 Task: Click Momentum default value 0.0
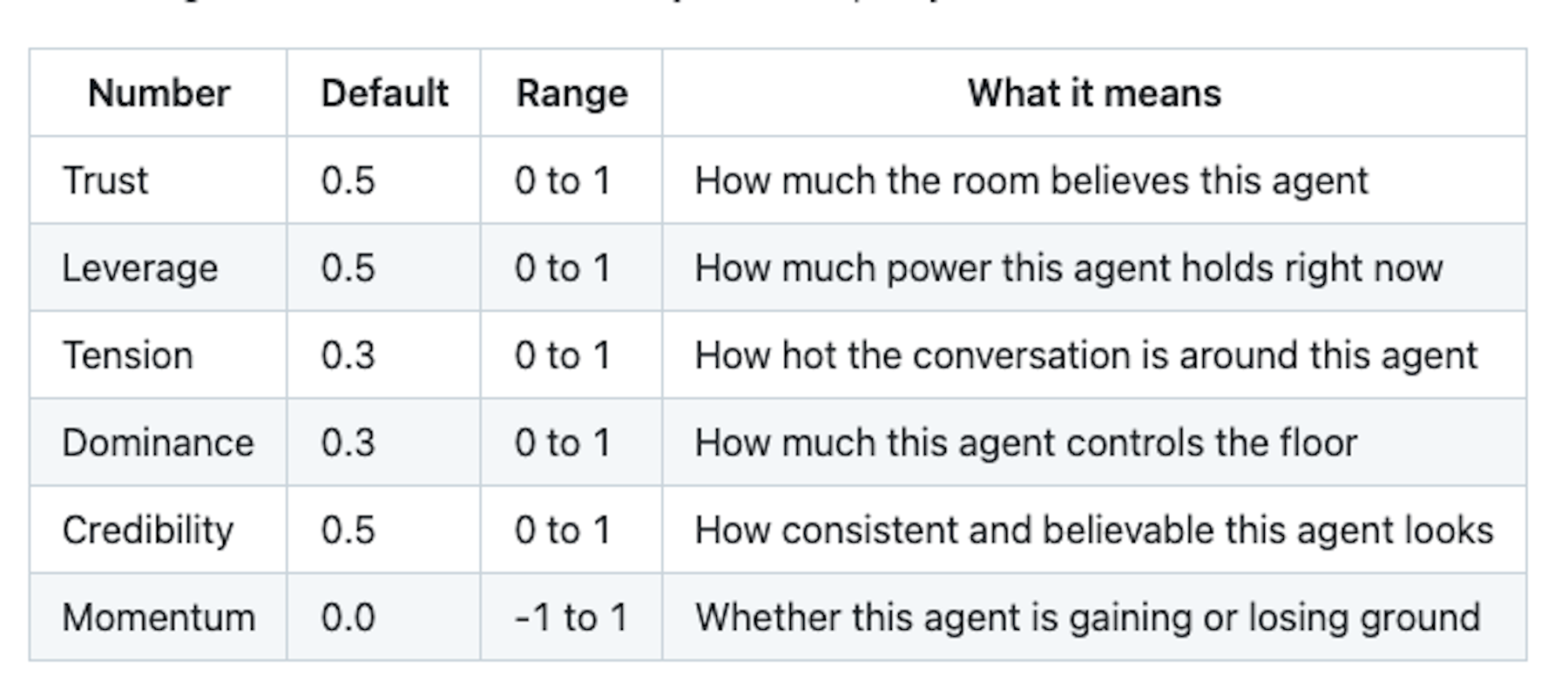pos(348,618)
